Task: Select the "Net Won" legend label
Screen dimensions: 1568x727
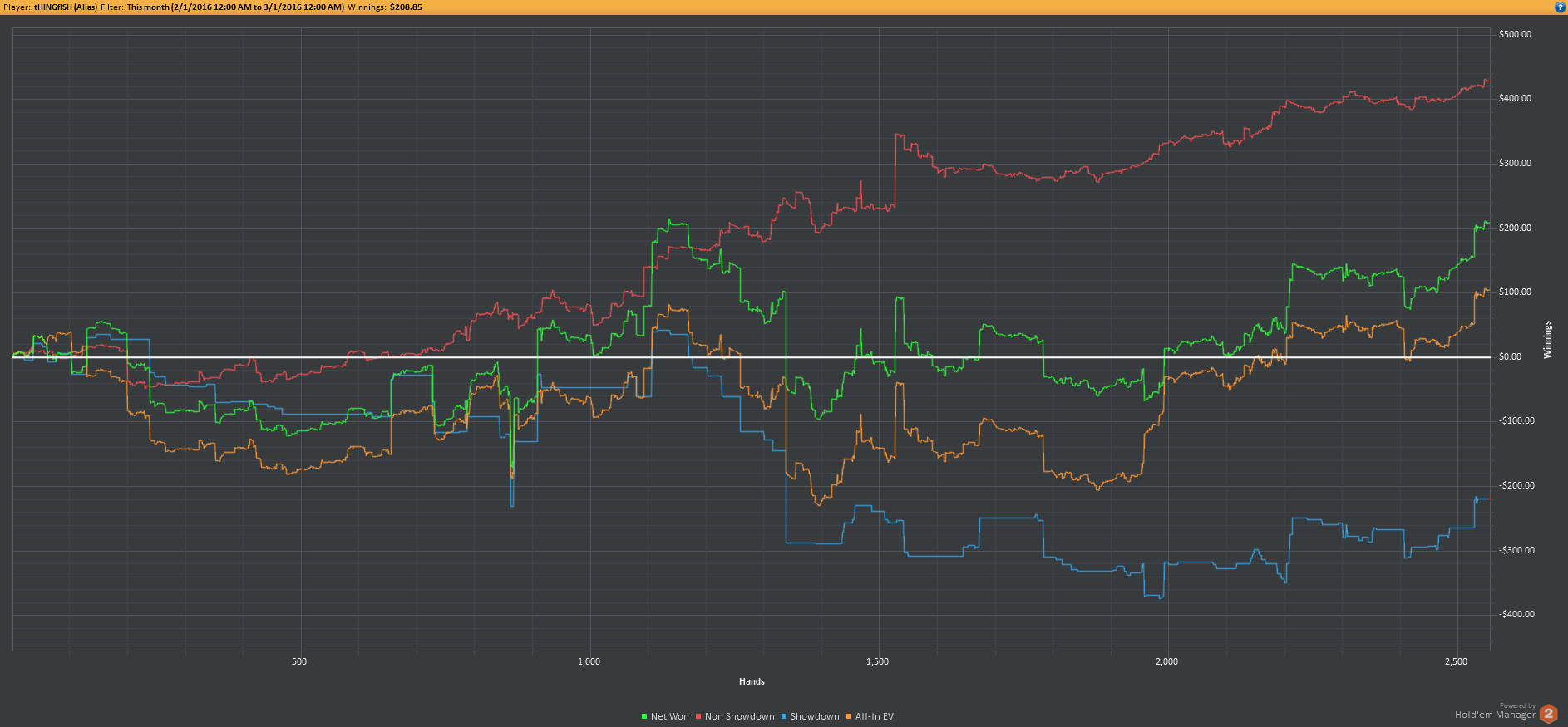Action: tap(670, 716)
